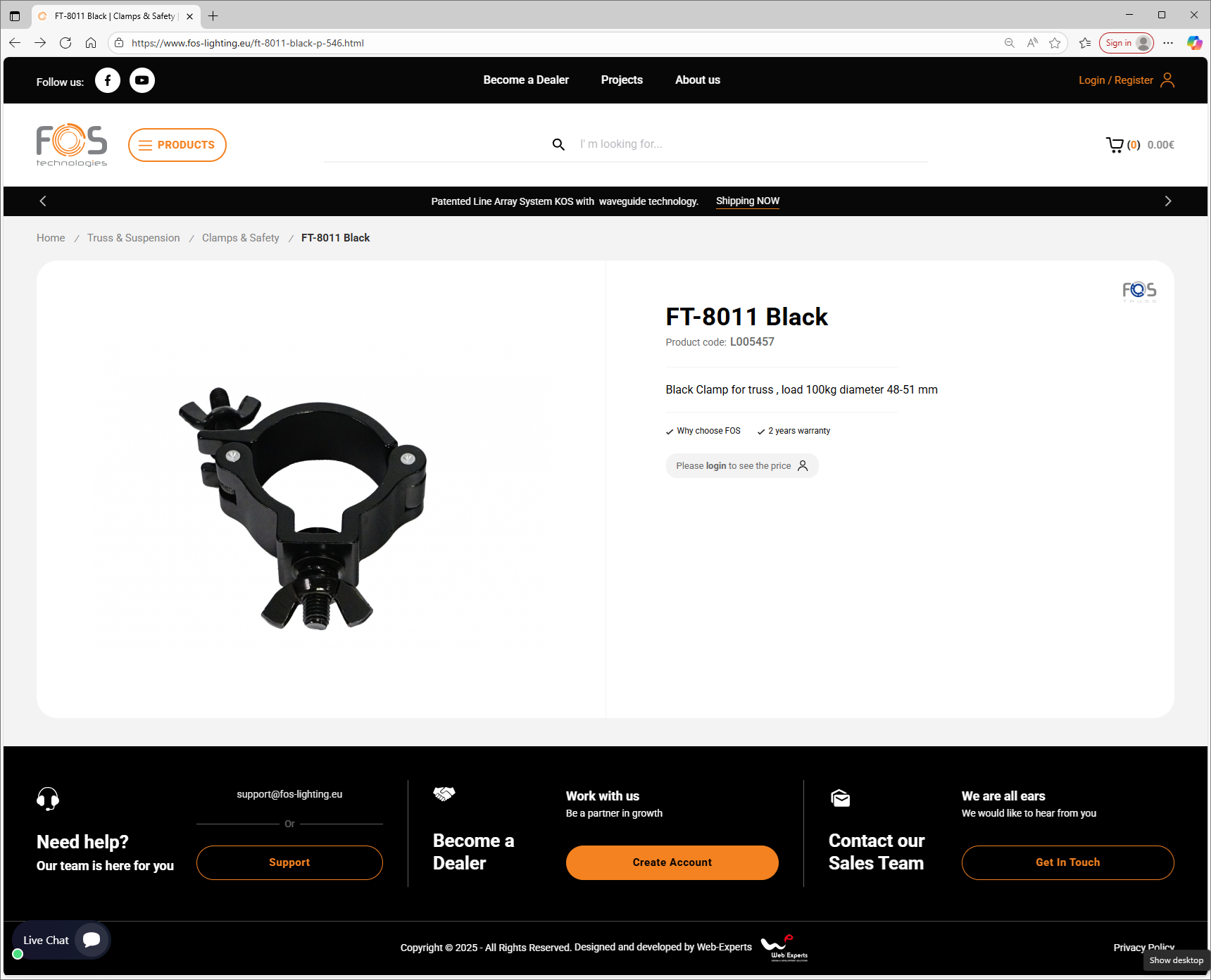The height and width of the screenshot is (980, 1211).
Task: Click the Get In Touch button
Action: tap(1068, 862)
